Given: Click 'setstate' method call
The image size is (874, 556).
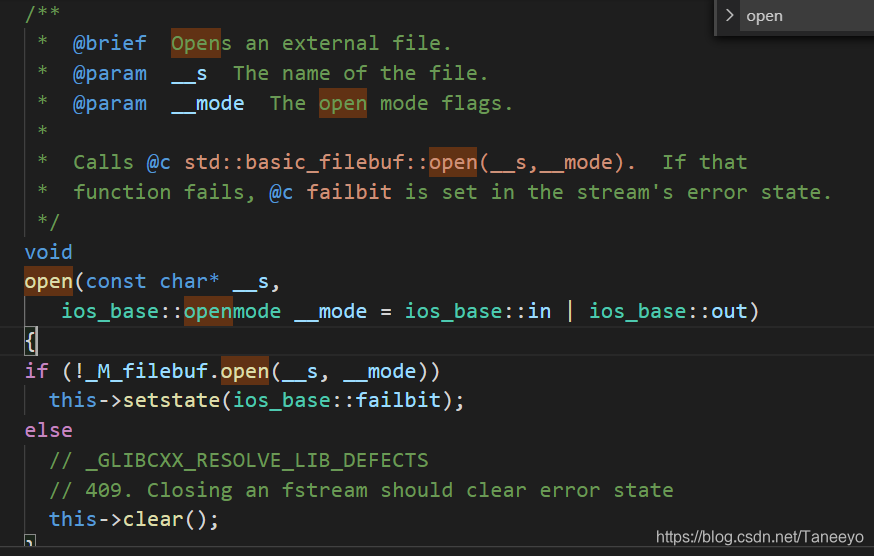Looking at the screenshot, I should tap(171, 400).
